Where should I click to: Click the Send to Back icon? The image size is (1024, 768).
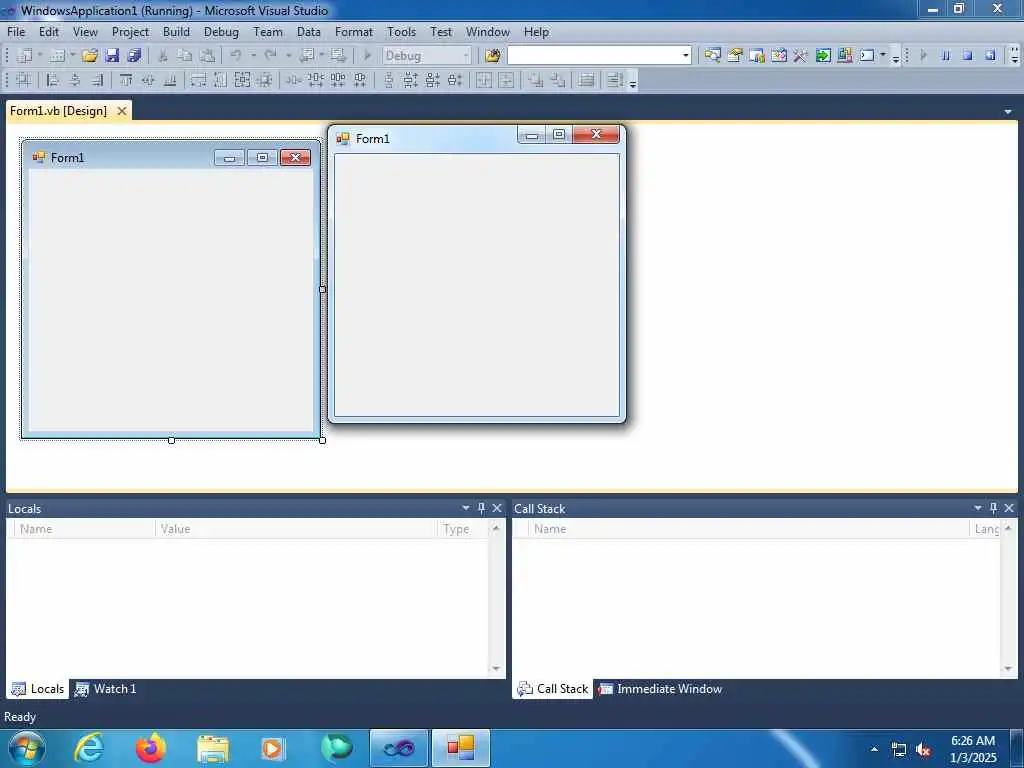tap(558, 80)
